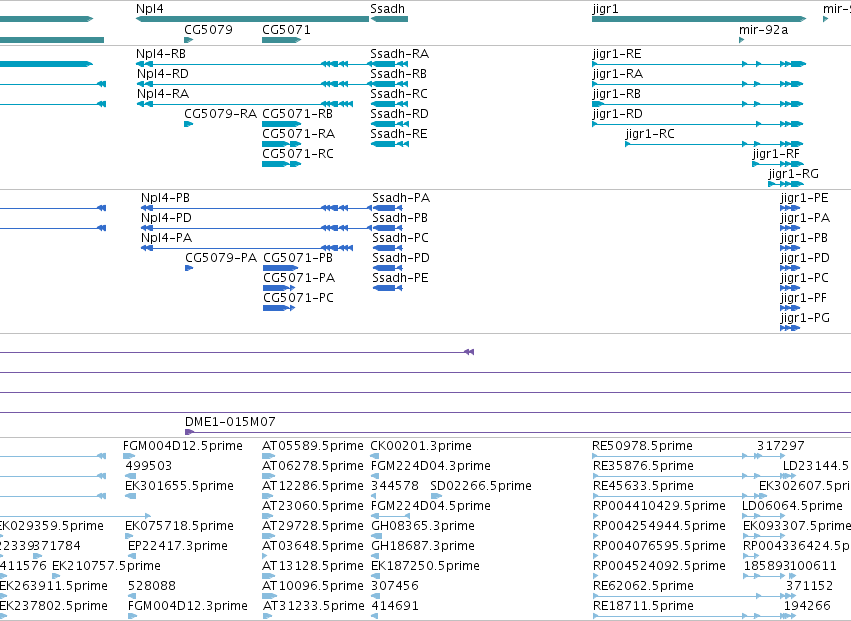This screenshot has height=621, width=851.
Task: Select the 499503 EST label
Action: pyautogui.click(x=149, y=466)
